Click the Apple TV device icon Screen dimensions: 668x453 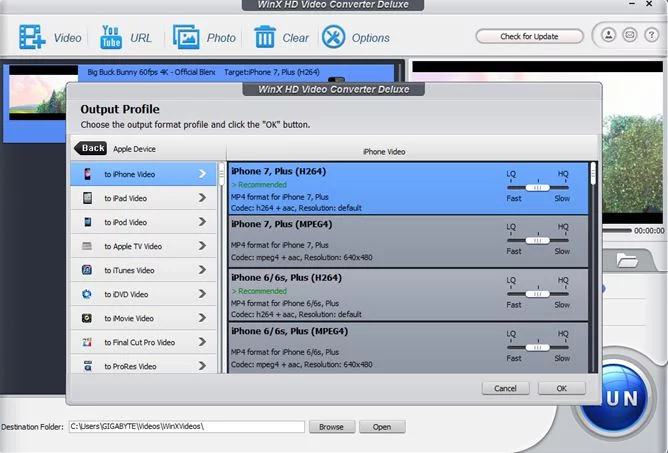click(x=87, y=246)
